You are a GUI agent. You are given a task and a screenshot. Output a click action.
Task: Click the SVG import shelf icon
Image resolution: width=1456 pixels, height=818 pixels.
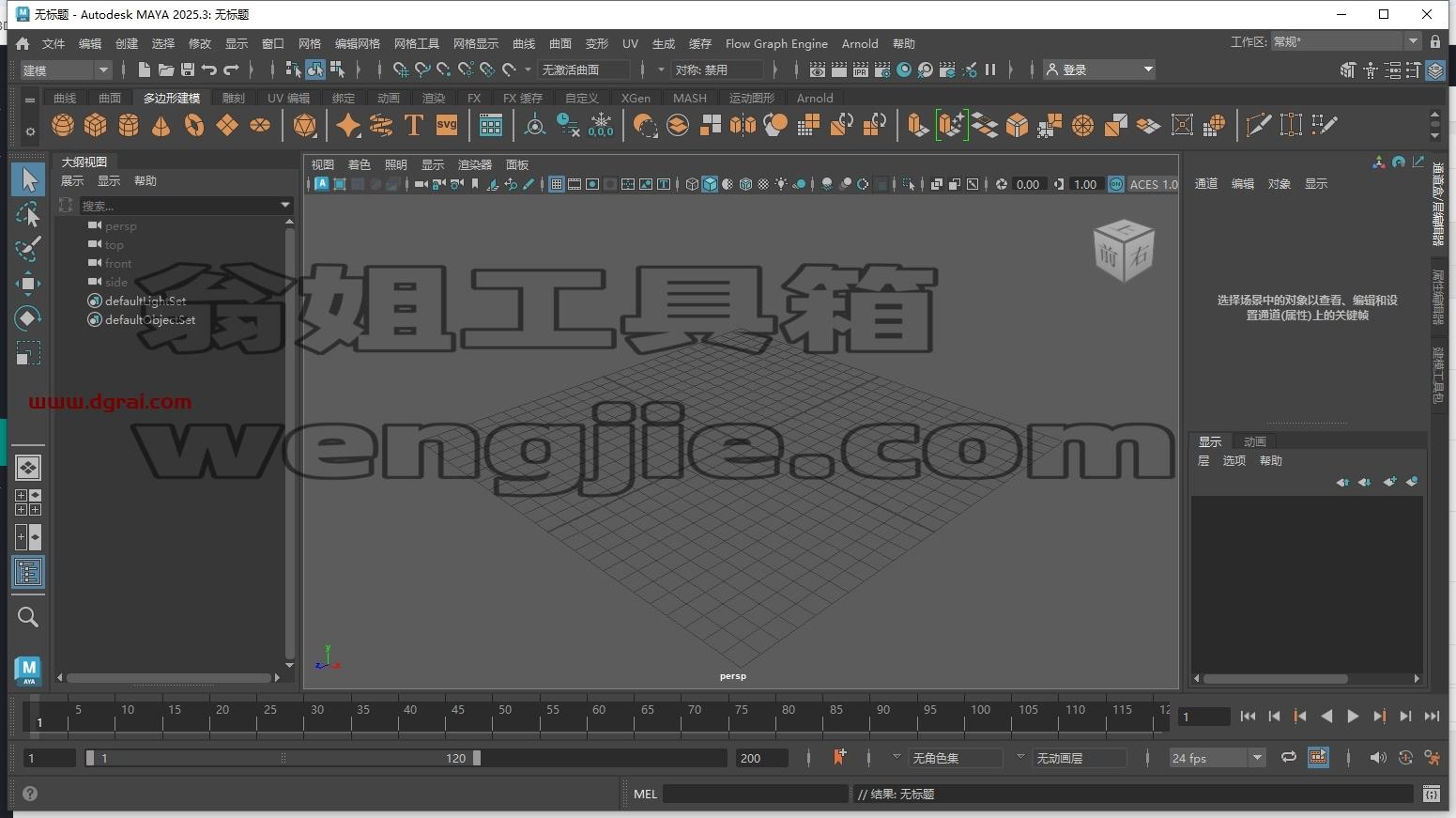[447, 125]
